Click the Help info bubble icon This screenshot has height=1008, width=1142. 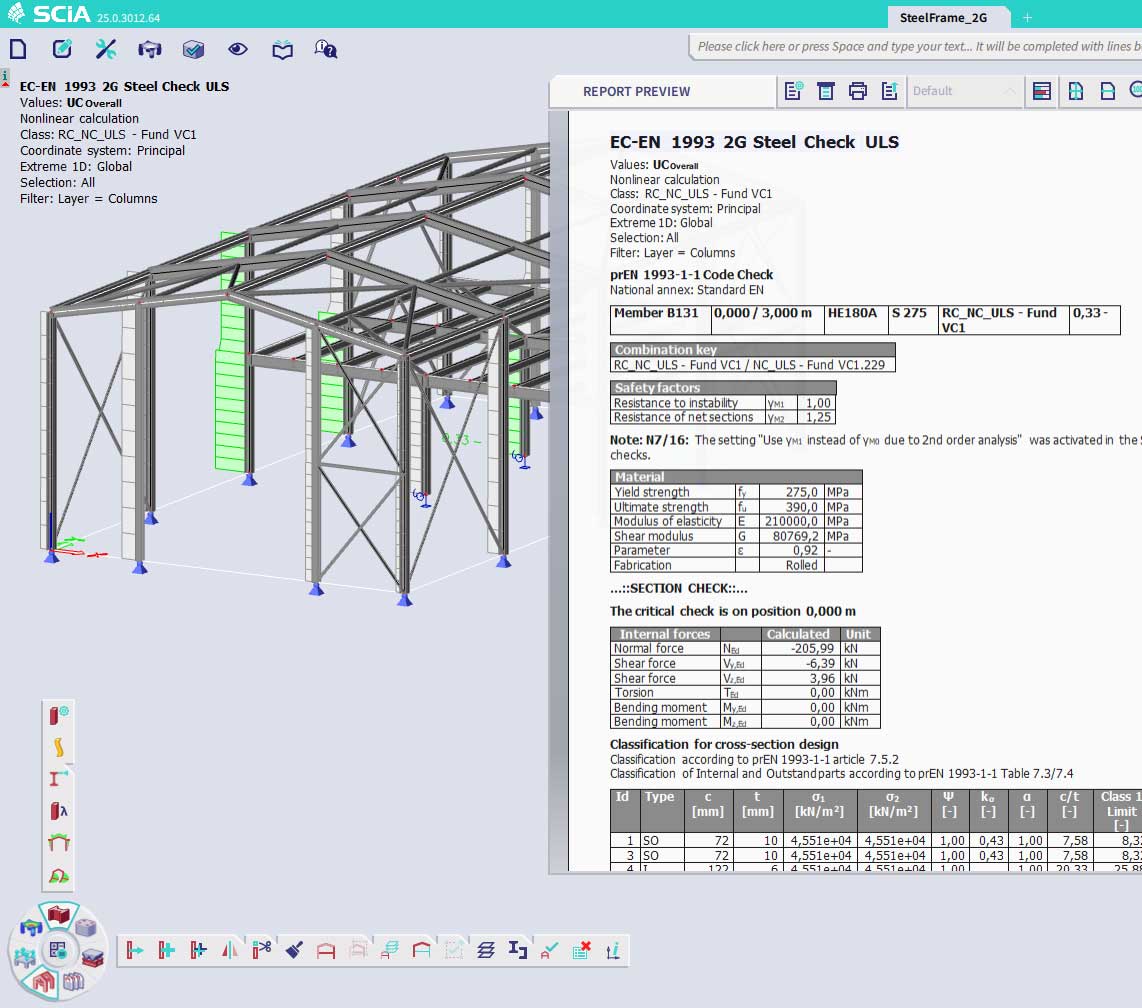tap(326, 49)
